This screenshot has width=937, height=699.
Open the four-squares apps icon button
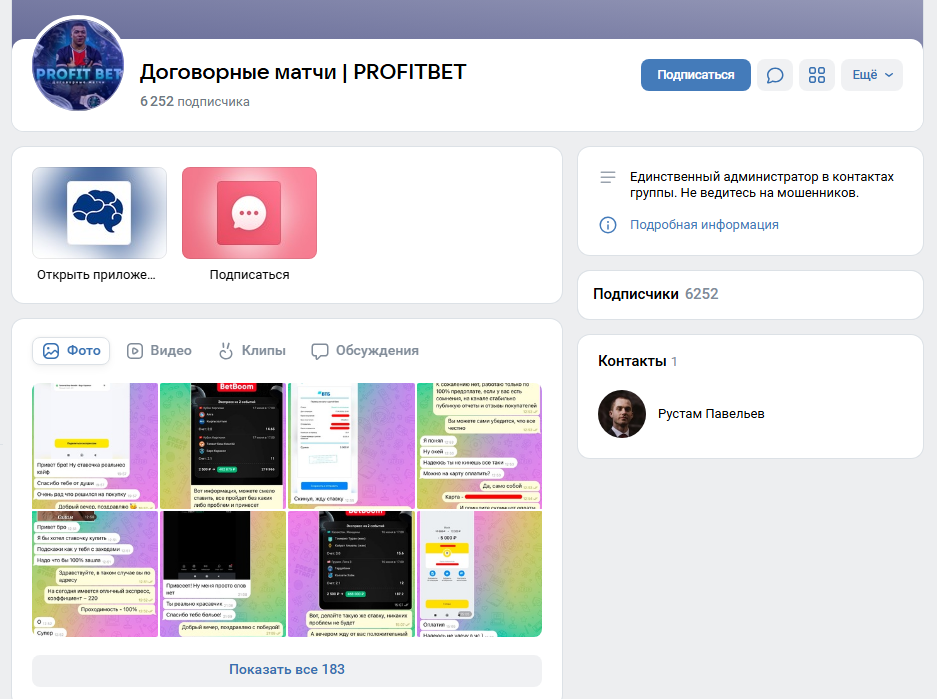pyautogui.click(x=817, y=75)
